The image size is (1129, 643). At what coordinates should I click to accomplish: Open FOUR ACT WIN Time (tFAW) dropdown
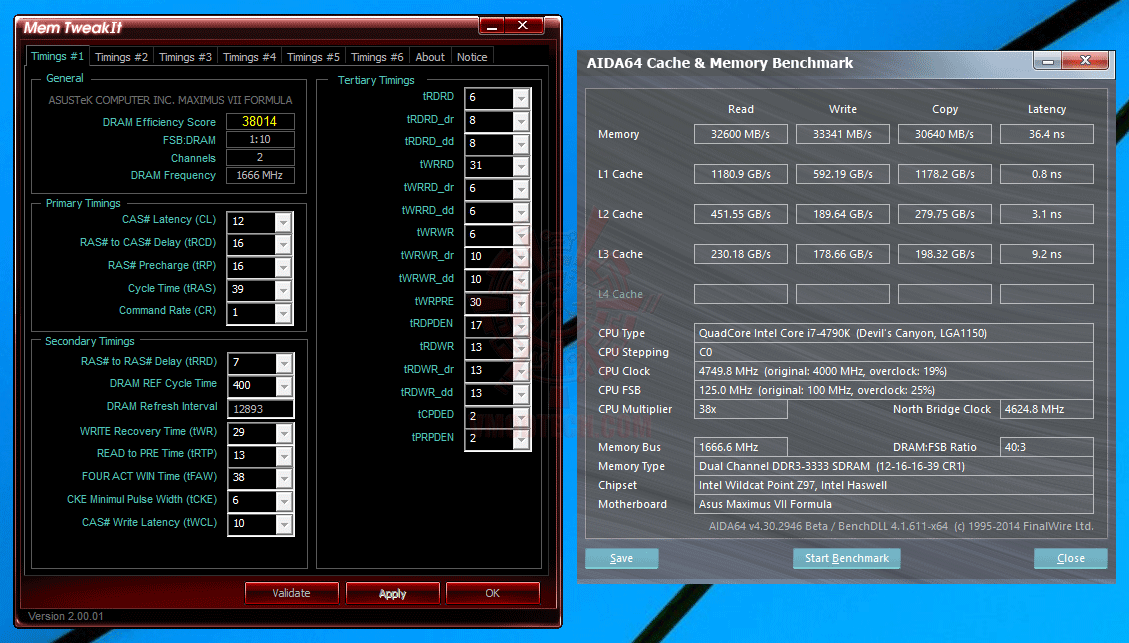click(x=284, y=478)
